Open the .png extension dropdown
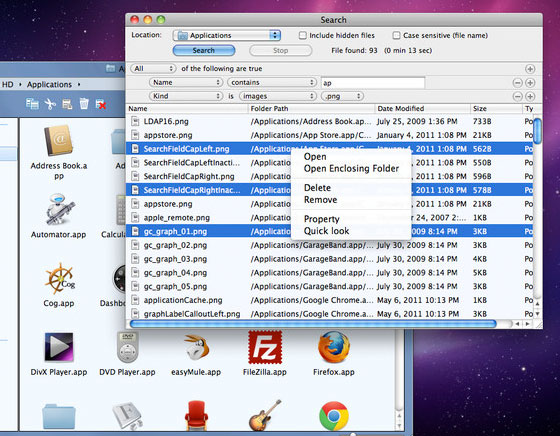Viewport: 560px width, 436px height. tap(342, 96)
